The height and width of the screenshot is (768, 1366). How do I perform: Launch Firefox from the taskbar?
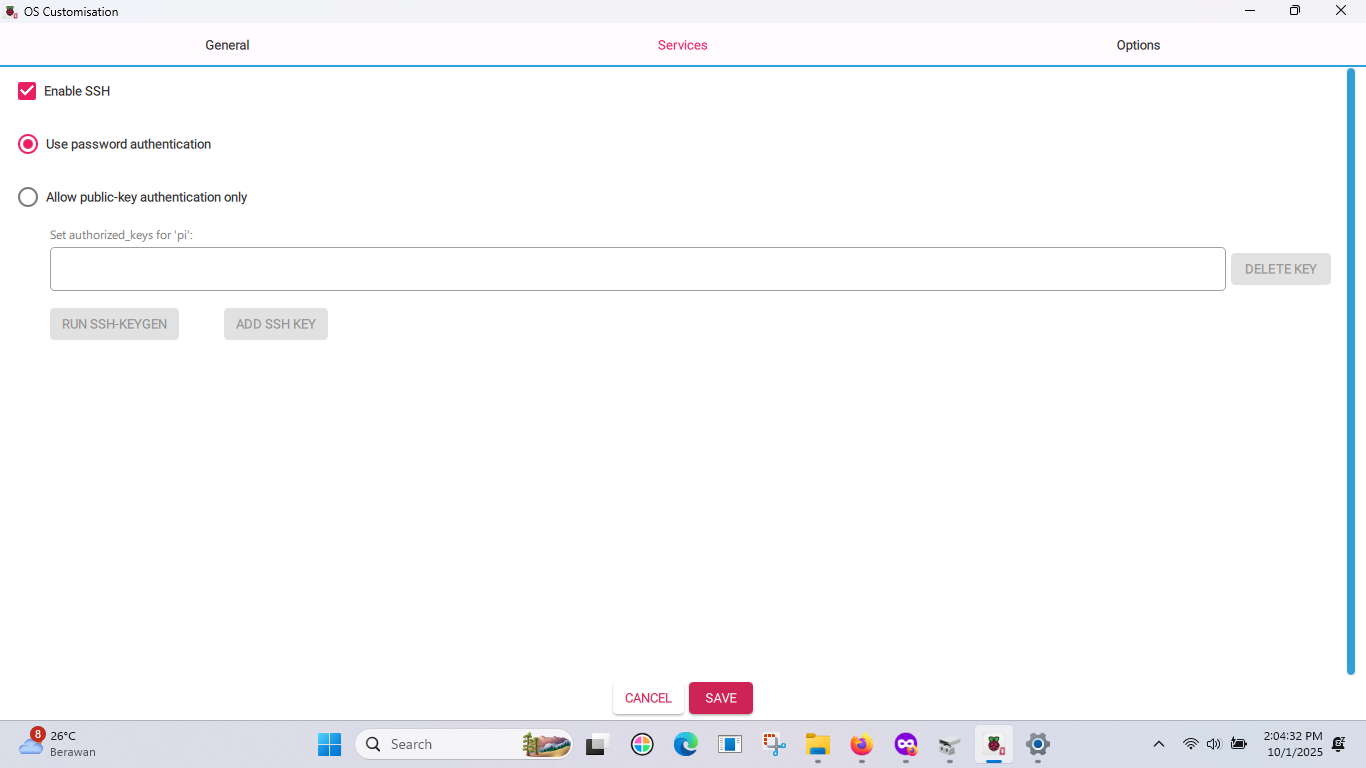[861, 744]
